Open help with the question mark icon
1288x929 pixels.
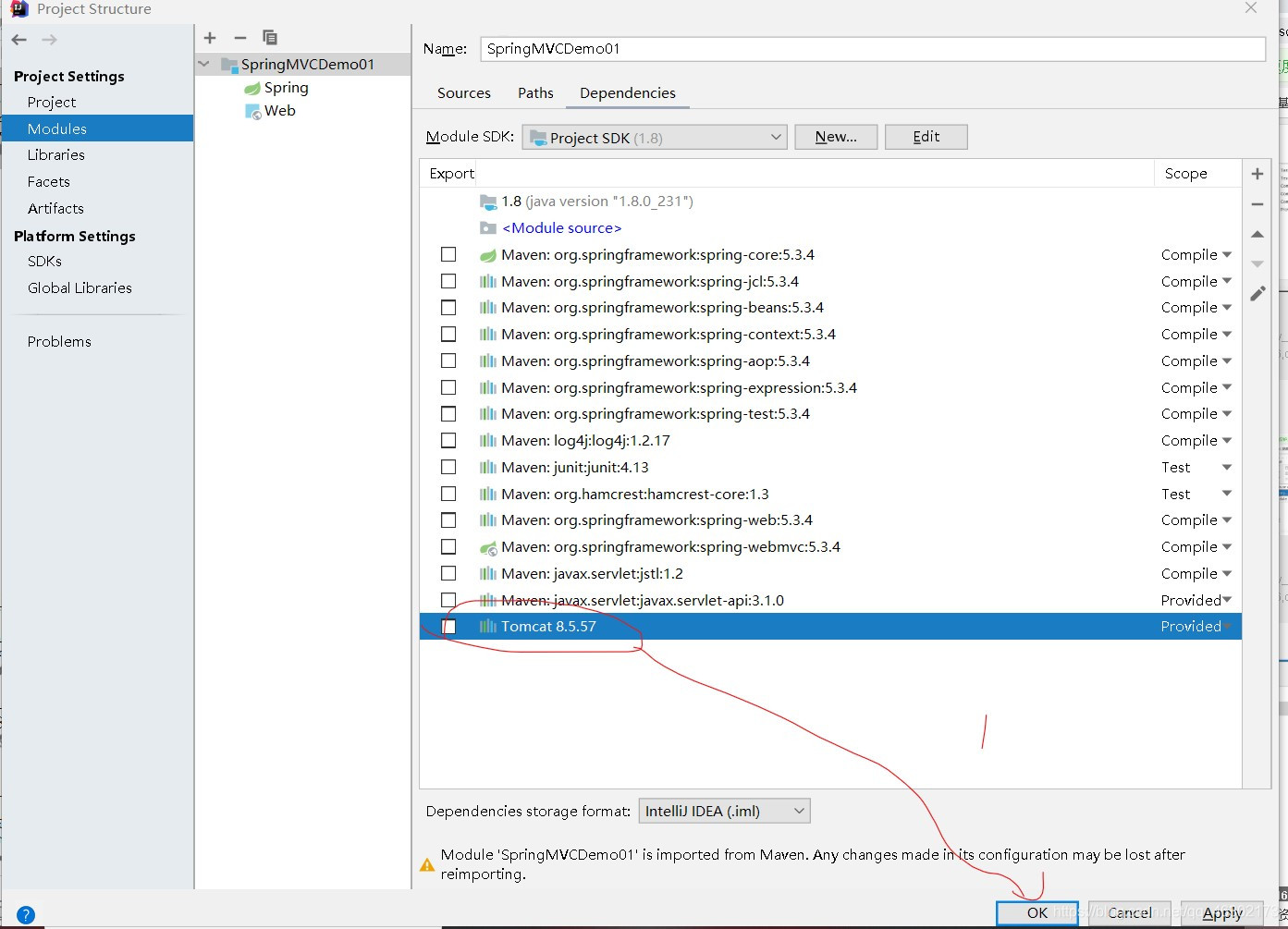(26, 915)
